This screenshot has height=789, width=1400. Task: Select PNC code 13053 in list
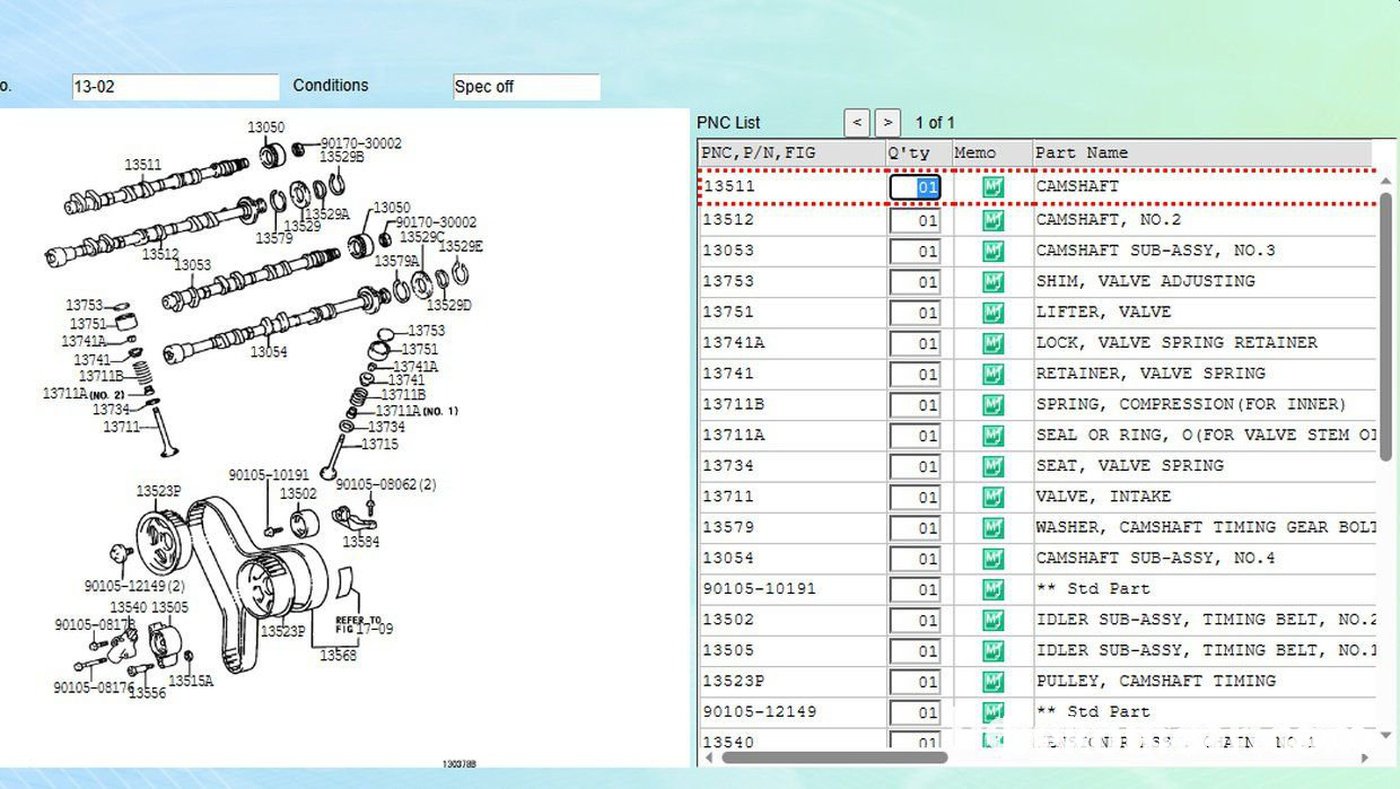[x=729, y=251]
